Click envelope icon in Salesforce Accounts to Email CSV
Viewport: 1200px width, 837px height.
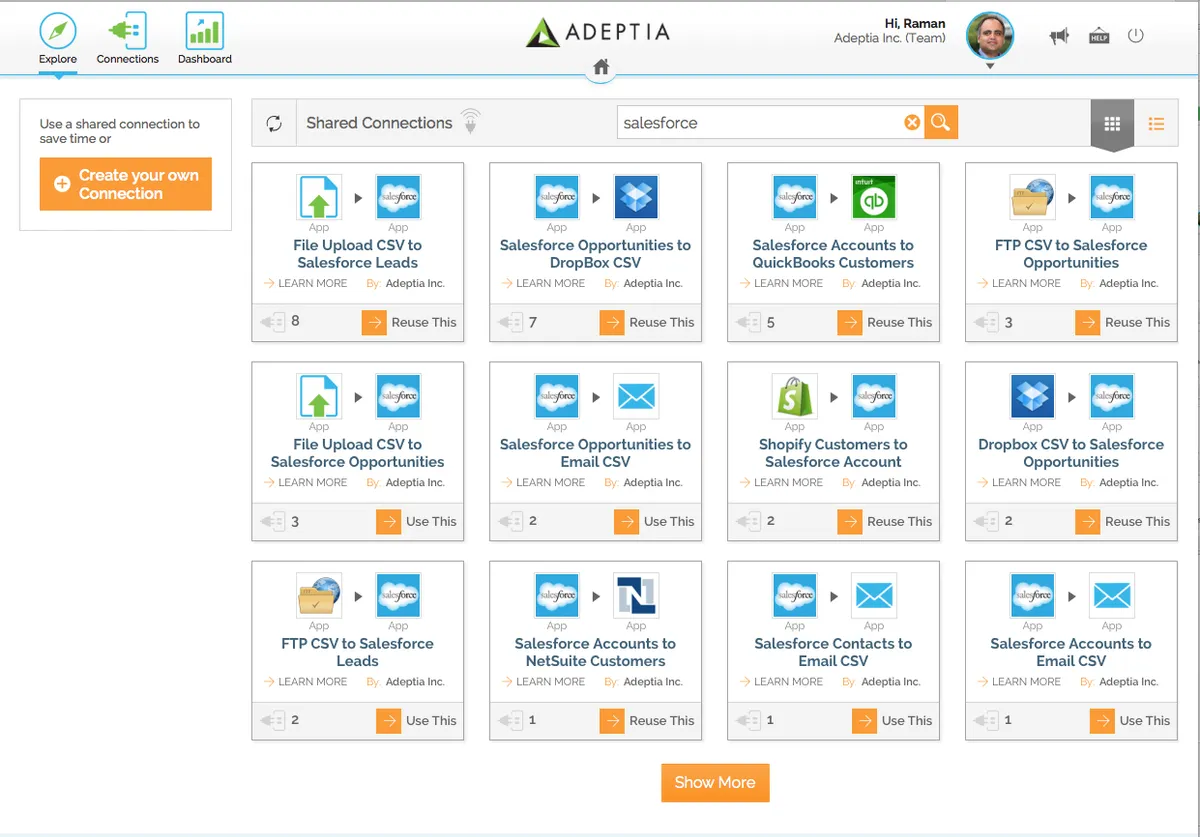pyautogui.click(x=1112, y=595)
